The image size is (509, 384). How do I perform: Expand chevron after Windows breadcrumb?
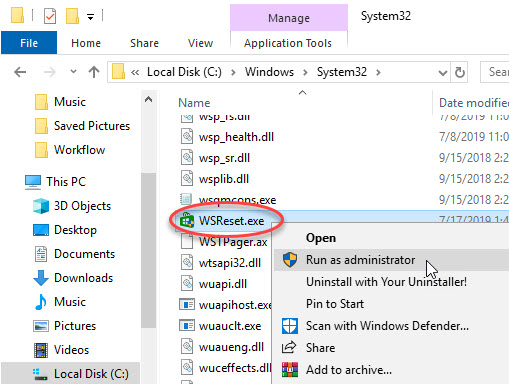[x=305, y=72]
